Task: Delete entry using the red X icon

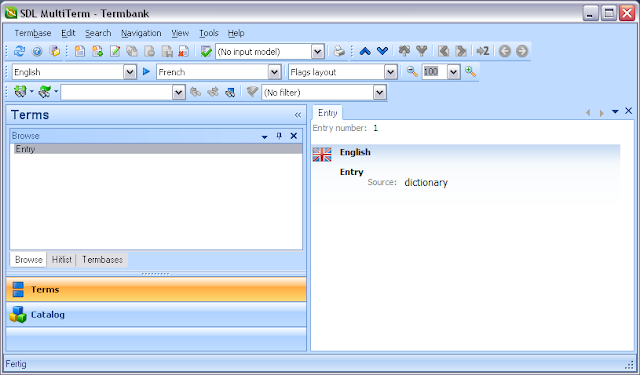Action: click(x=184, y=51)
